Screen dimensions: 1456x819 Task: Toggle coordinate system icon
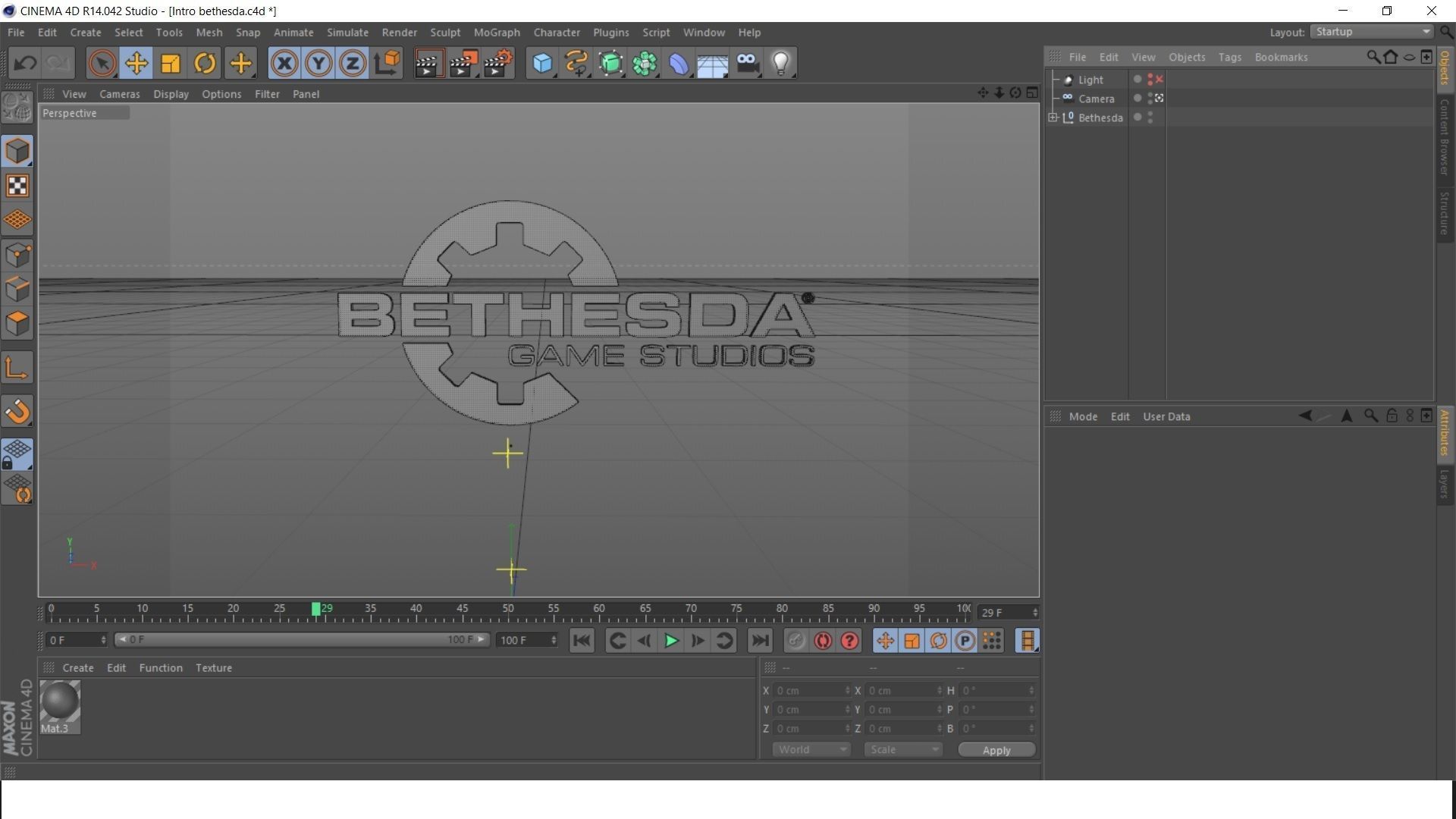tap(387, 64)
